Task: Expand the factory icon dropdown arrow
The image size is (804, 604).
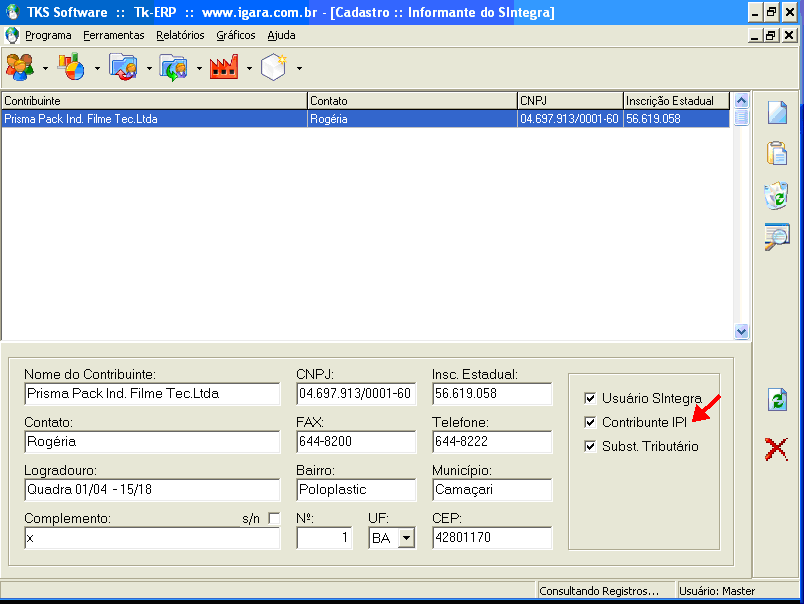Action: (x=248, y=67)
